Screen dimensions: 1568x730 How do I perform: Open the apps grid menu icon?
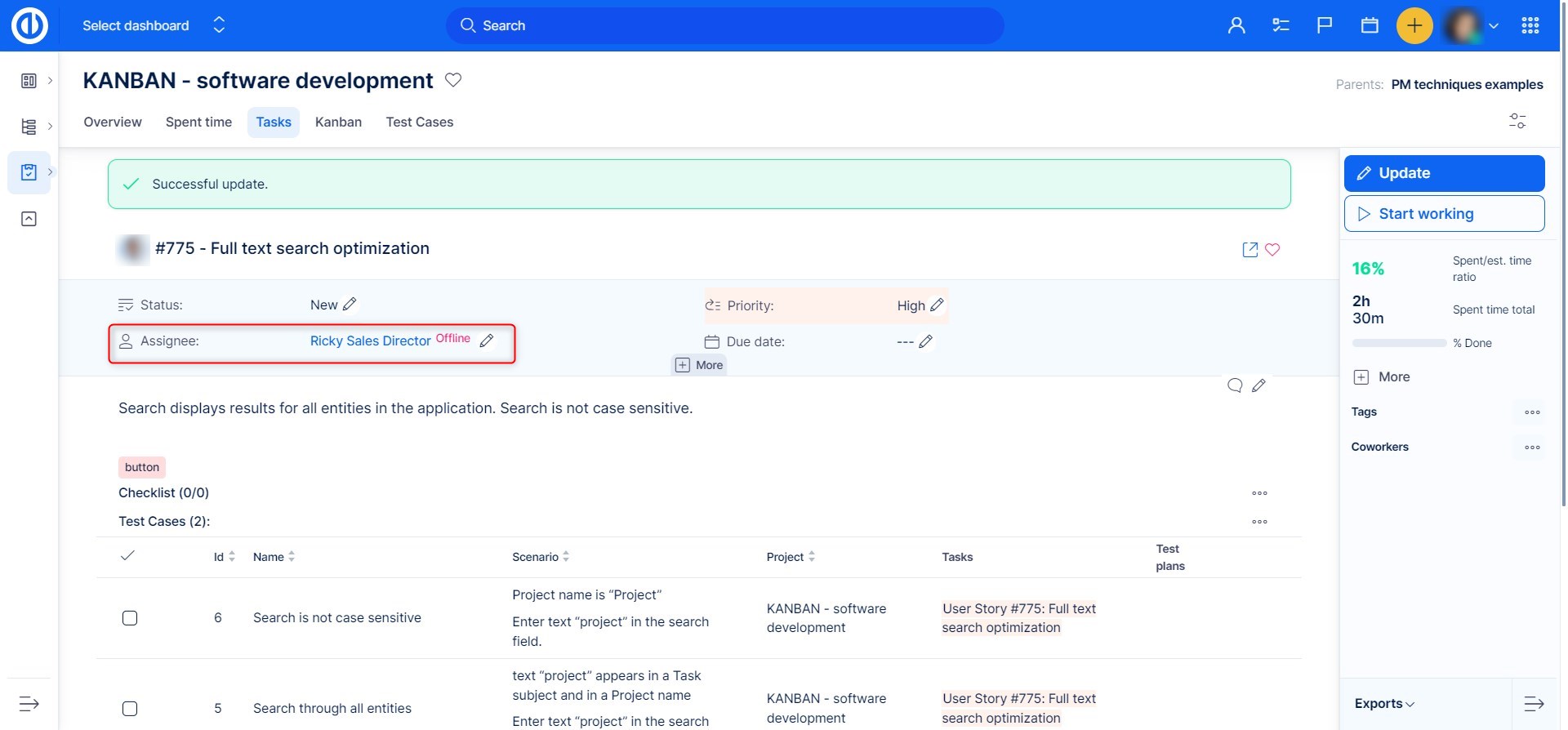coord(1530,26)
